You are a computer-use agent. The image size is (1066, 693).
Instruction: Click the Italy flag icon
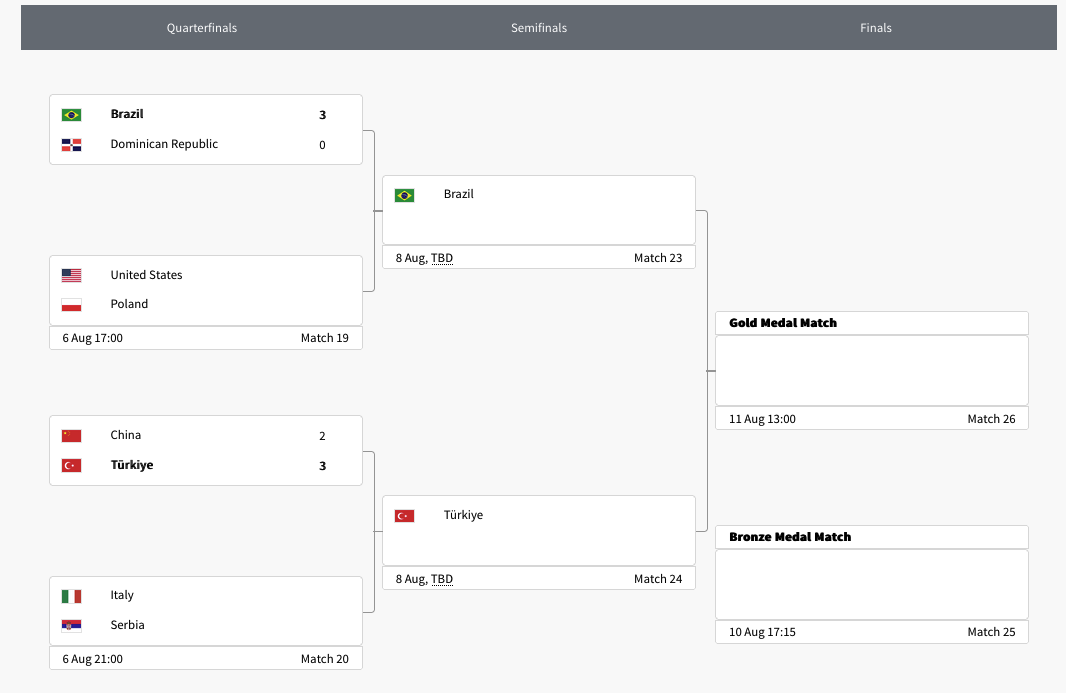71,596
